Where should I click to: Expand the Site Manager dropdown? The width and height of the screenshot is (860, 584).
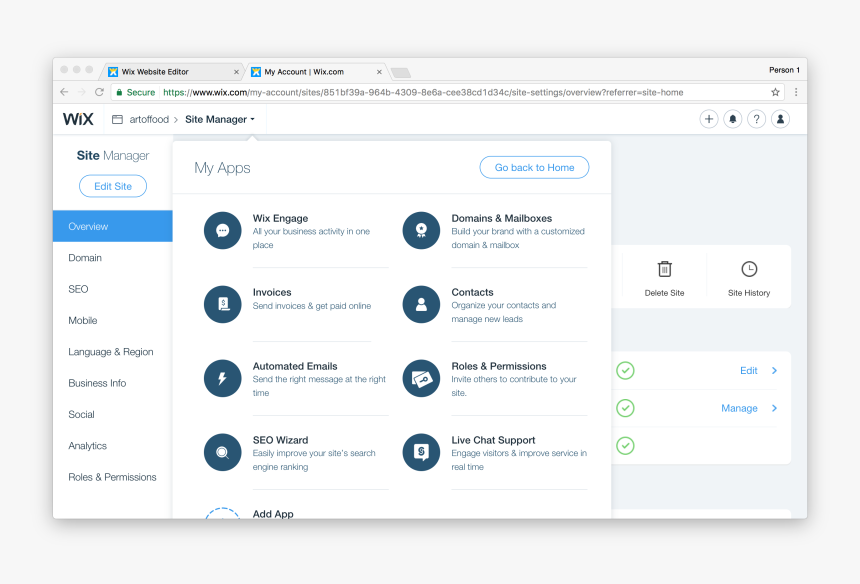click(x=220, y=119)
